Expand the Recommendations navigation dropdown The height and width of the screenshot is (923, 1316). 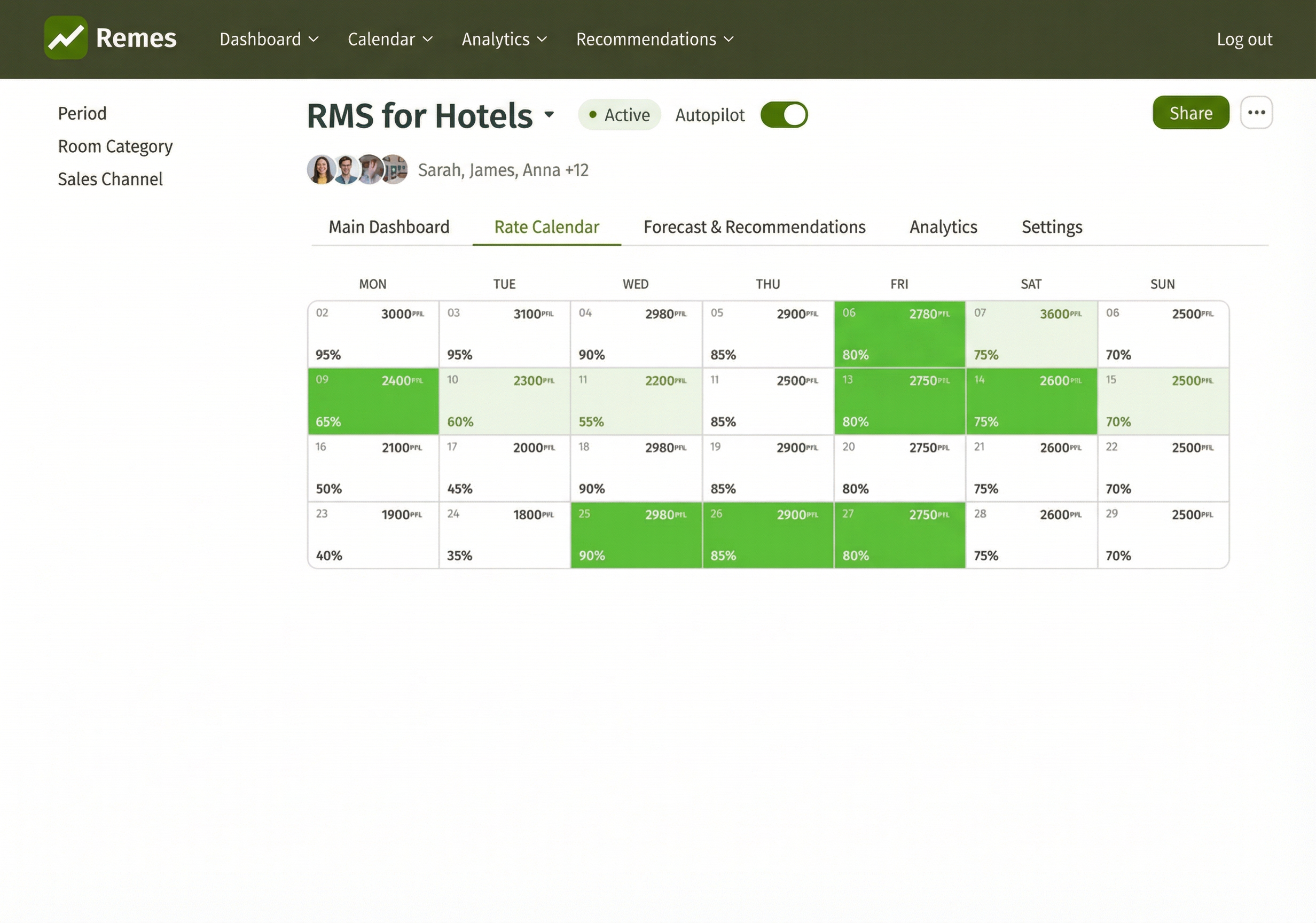(x=654, y=39)
